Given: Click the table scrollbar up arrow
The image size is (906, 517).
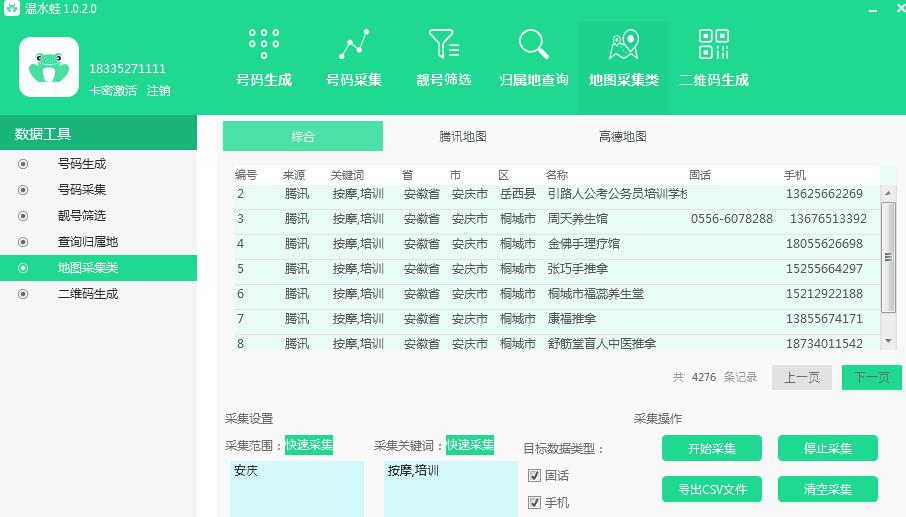Looking at the screenshot, I should click(x=888, y=193).
